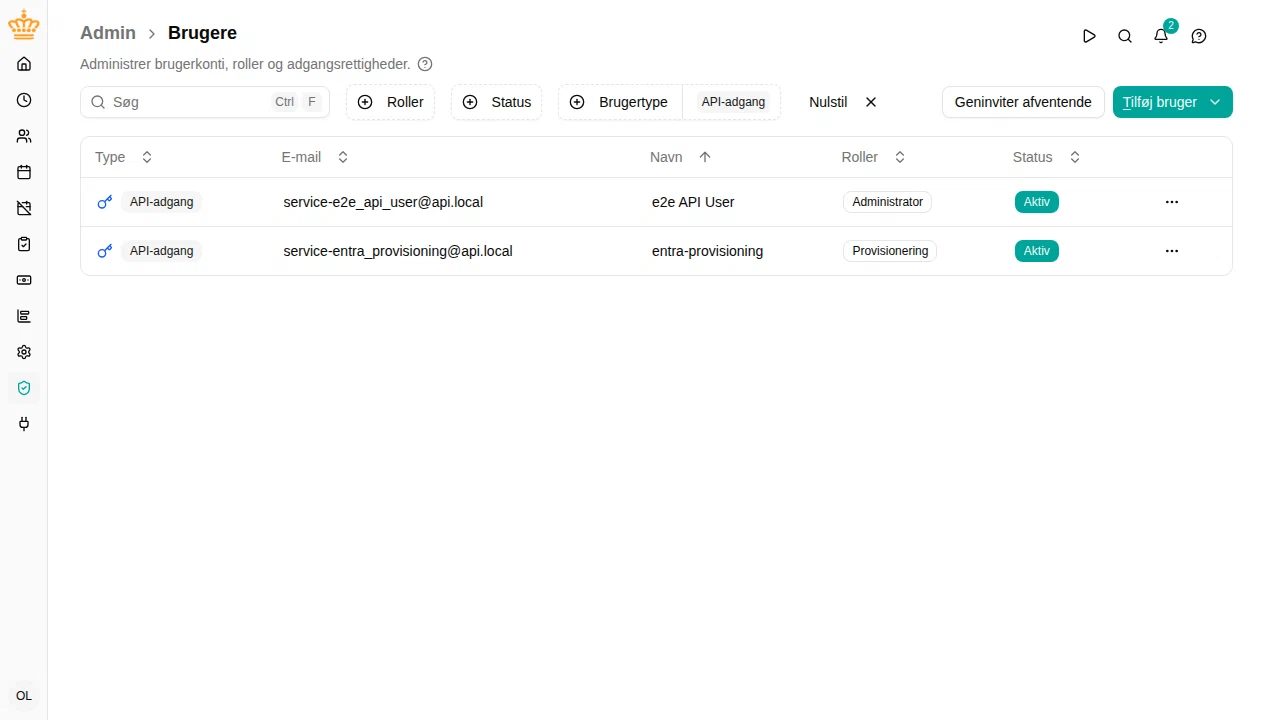Click Nulstil to reset filters

pyautogui.click(x=843, y=102)
